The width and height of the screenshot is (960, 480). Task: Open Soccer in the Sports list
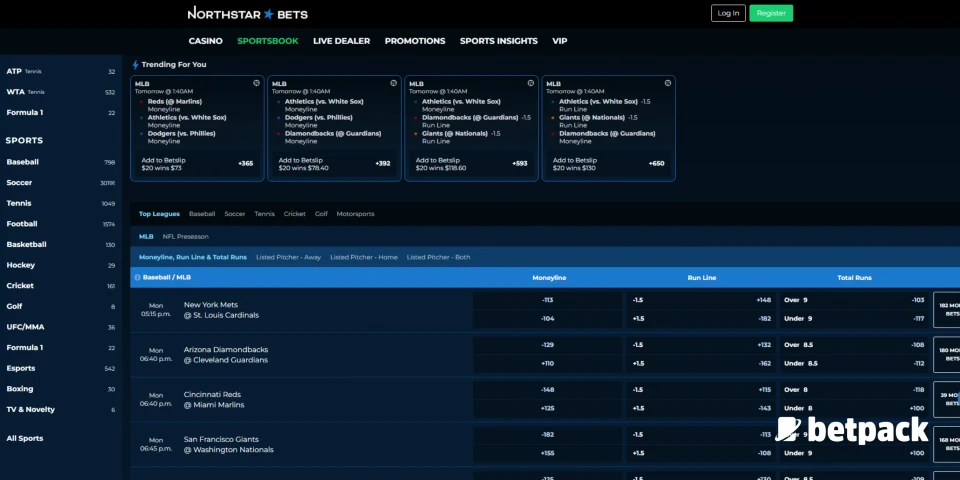(x=61, y=182)
